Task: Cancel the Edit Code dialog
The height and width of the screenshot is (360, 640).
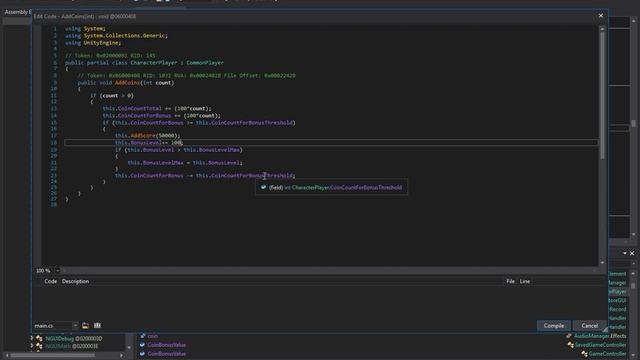Action: click(x=589, y=326)
